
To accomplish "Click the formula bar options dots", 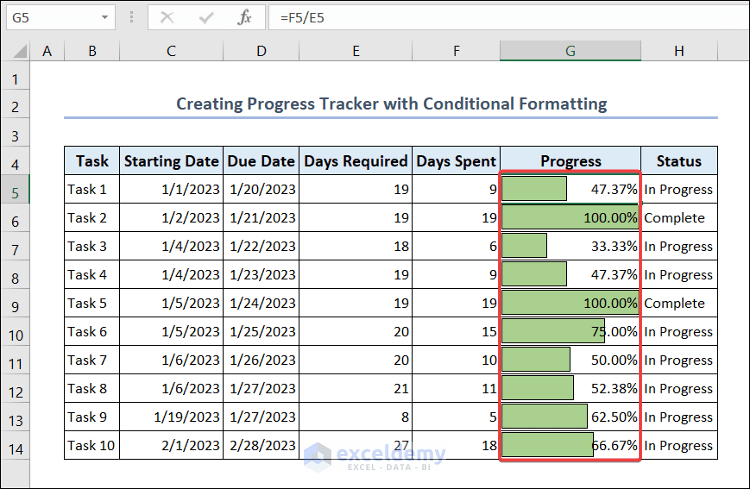I will [133, 18].
